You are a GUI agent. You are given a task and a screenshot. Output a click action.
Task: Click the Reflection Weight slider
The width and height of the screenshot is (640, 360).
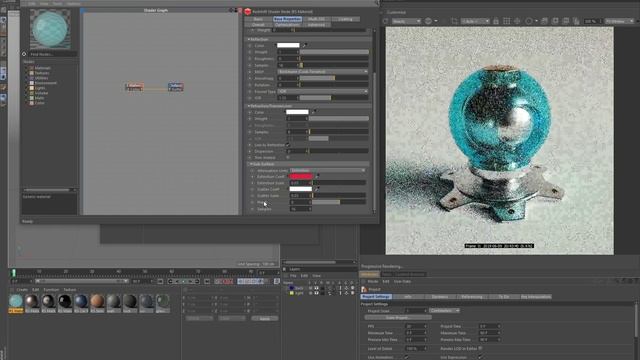tap(334, 52)
